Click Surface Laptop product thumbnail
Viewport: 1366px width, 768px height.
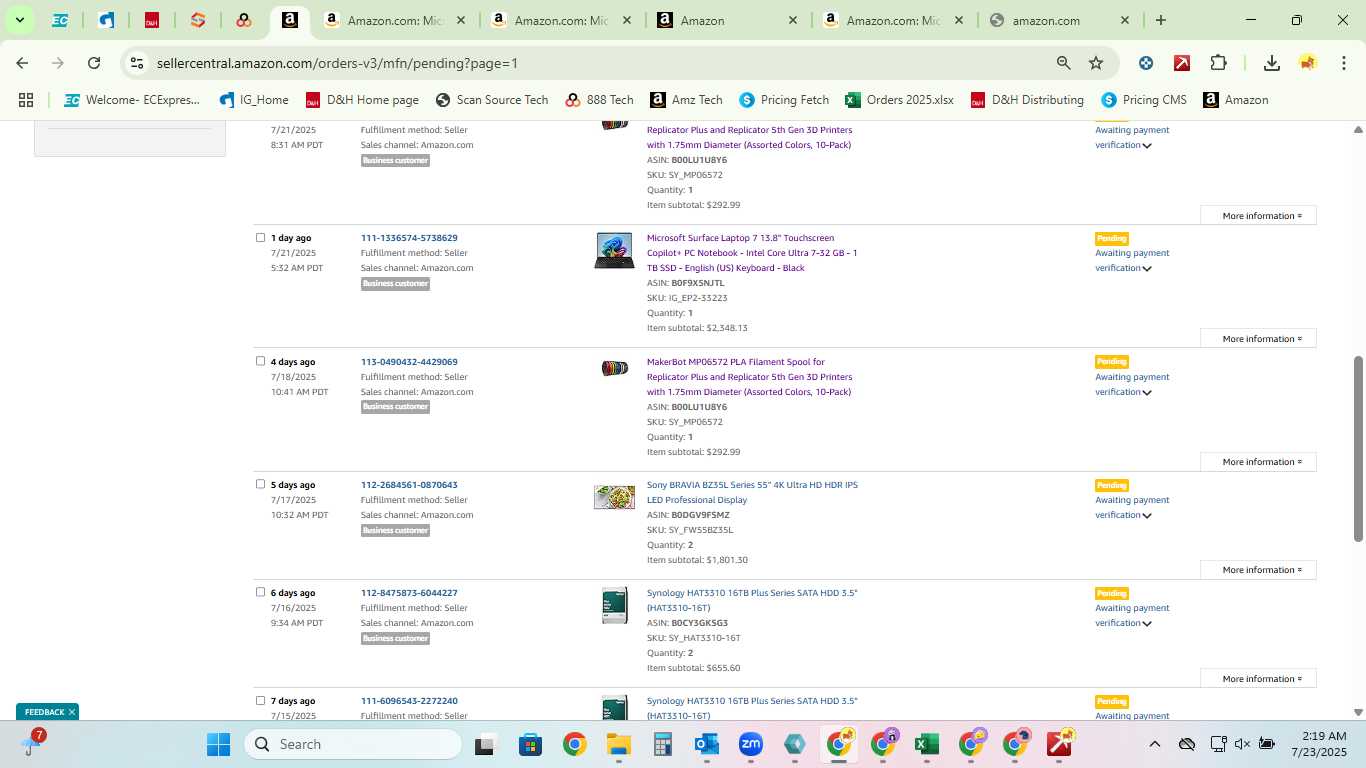coord(614,250)
